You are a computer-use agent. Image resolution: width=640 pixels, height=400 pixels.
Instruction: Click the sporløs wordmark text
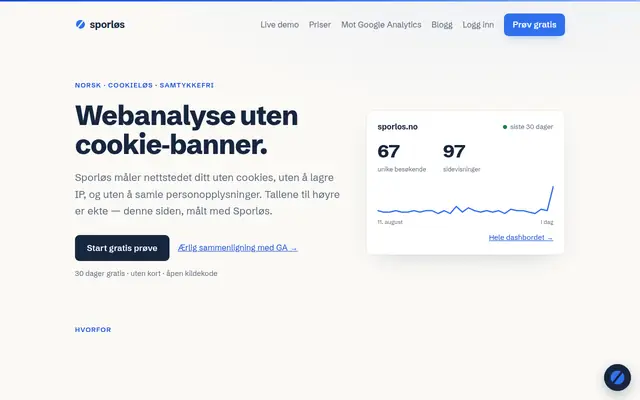pos(107,24)
